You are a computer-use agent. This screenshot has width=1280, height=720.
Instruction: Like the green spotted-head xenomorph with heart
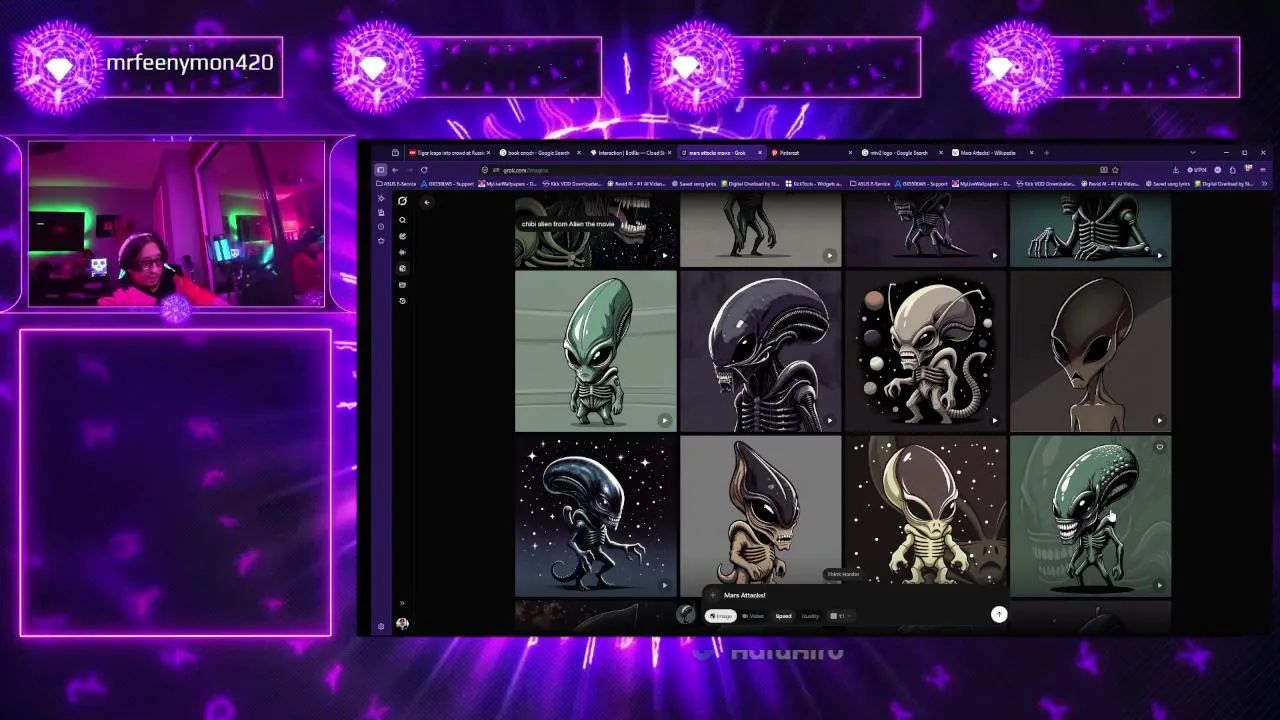click(1159, 447)
